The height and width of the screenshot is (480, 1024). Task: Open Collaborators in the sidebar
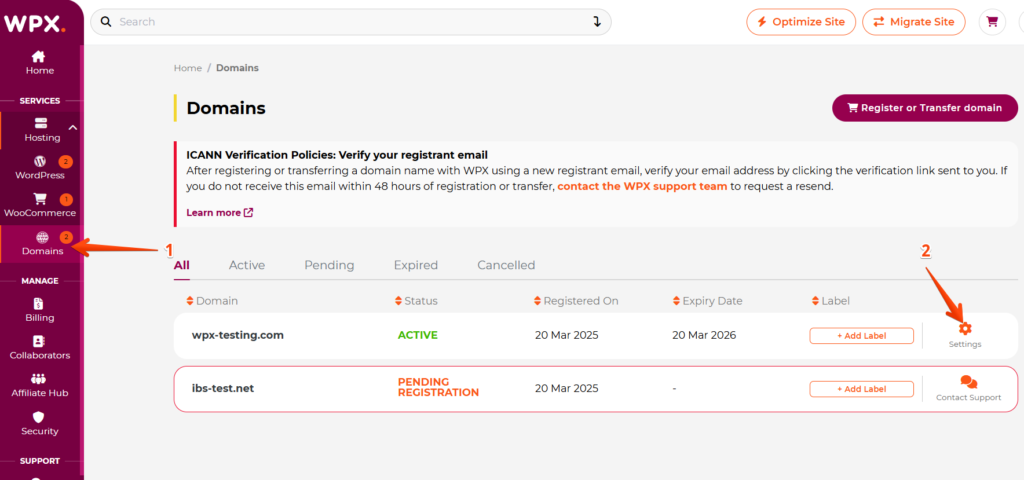pyautogui.click(x=39, y=348)
